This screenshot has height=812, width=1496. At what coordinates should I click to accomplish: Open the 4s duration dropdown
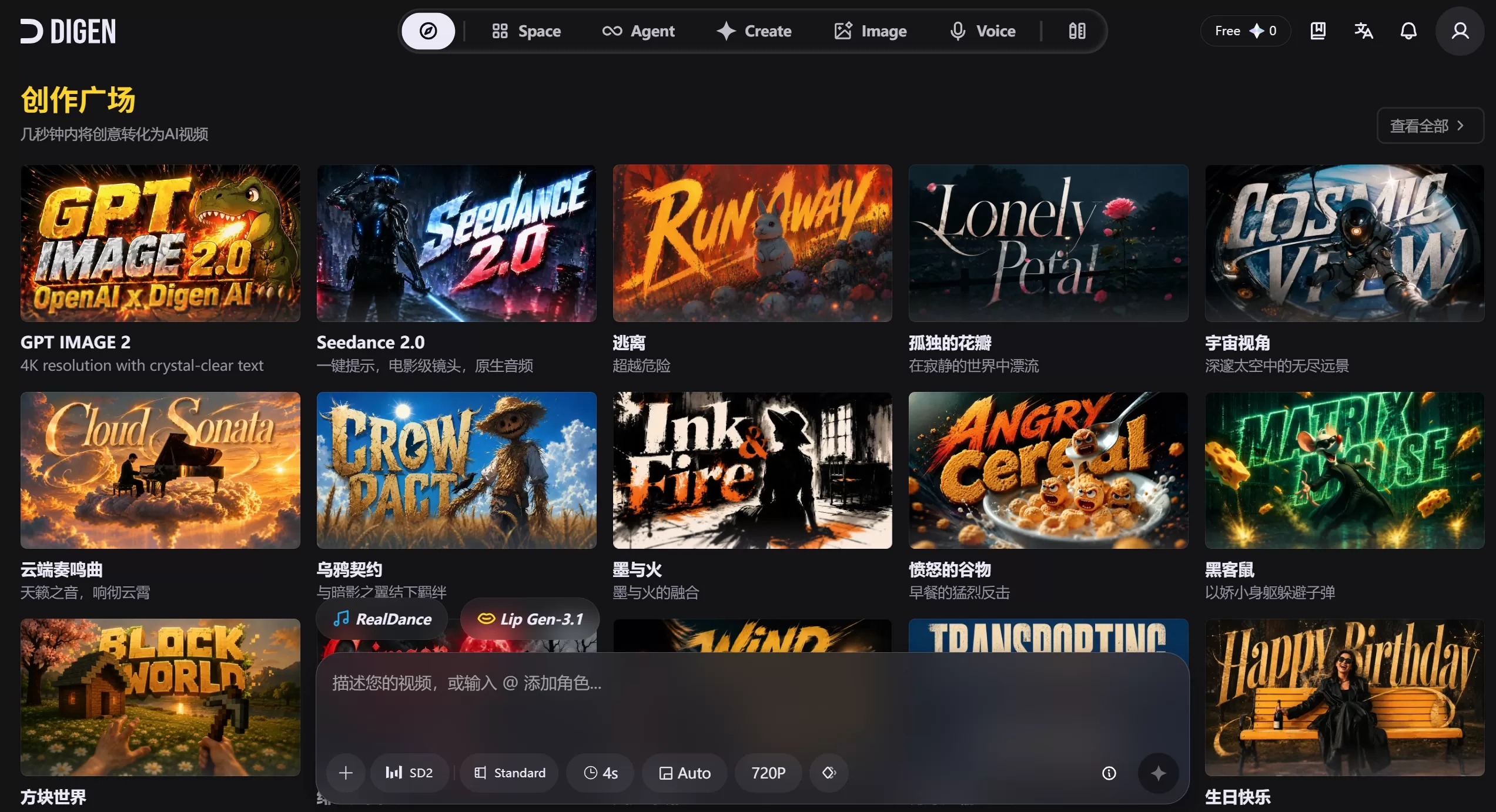click(x=600, y=773)
